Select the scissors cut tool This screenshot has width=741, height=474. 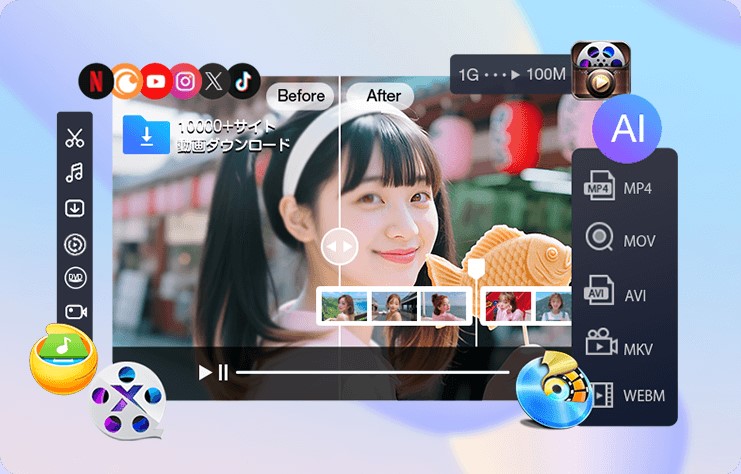[x=75, y=138]
